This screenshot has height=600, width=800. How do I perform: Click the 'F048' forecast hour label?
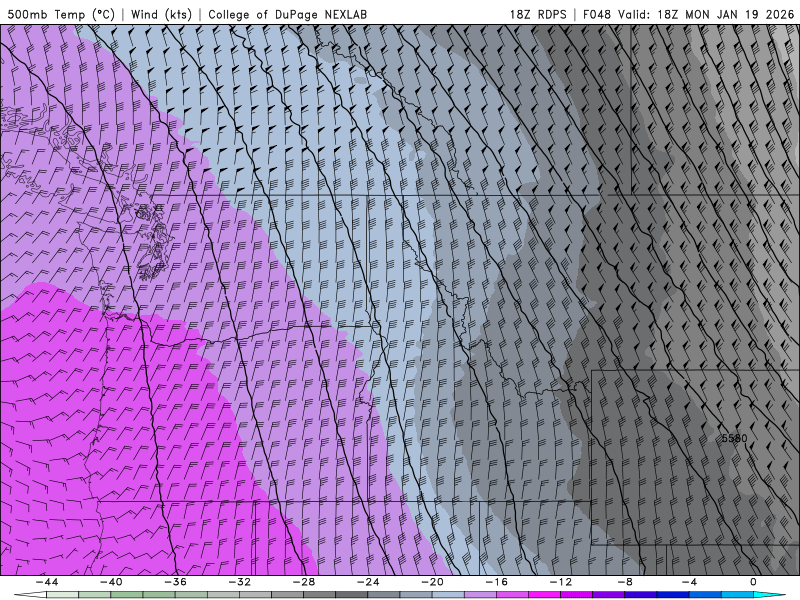click(x=597, y=15)
